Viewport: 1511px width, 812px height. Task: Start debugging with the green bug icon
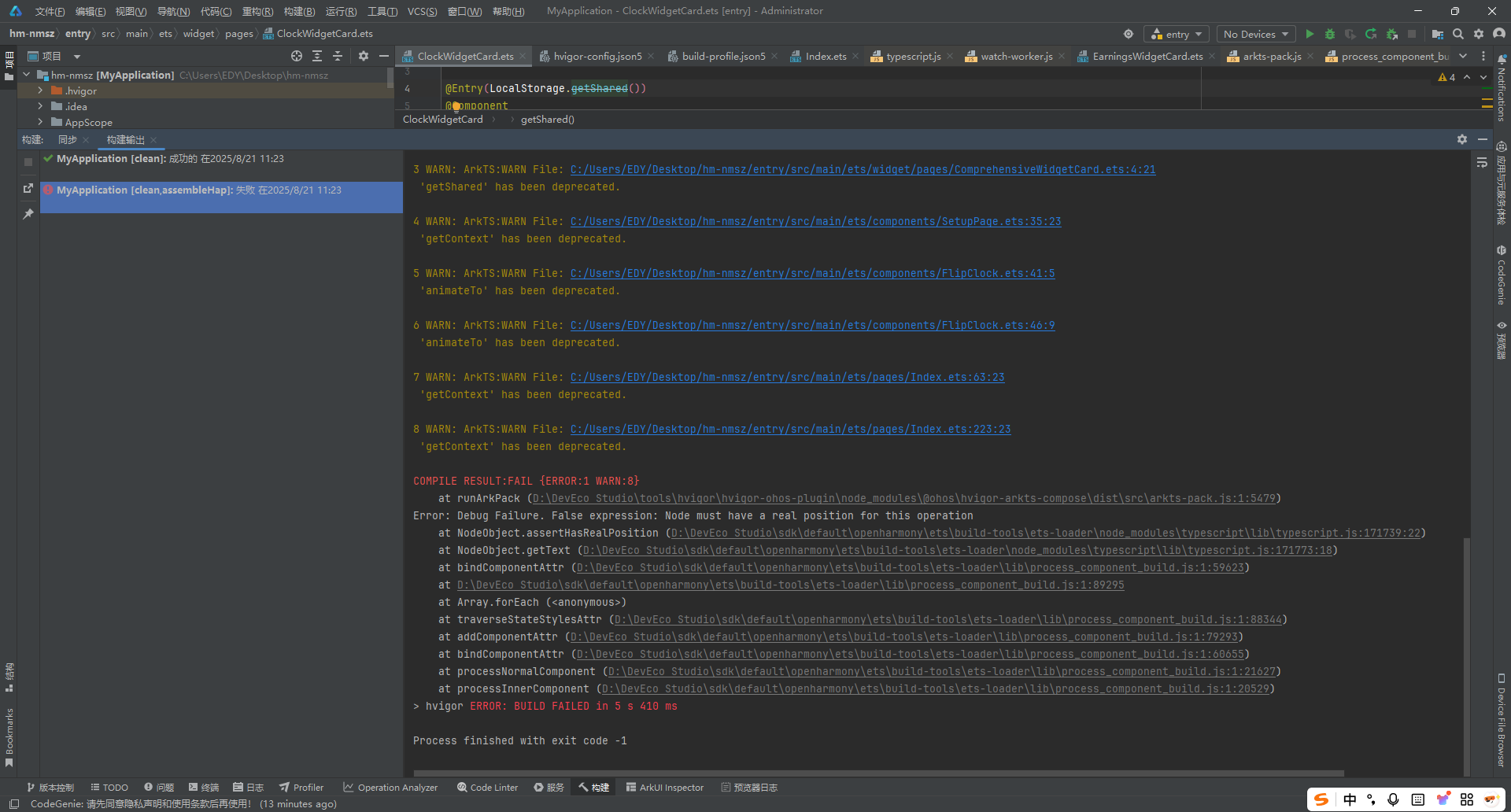pyautogui.click(x=1330, y=34)
